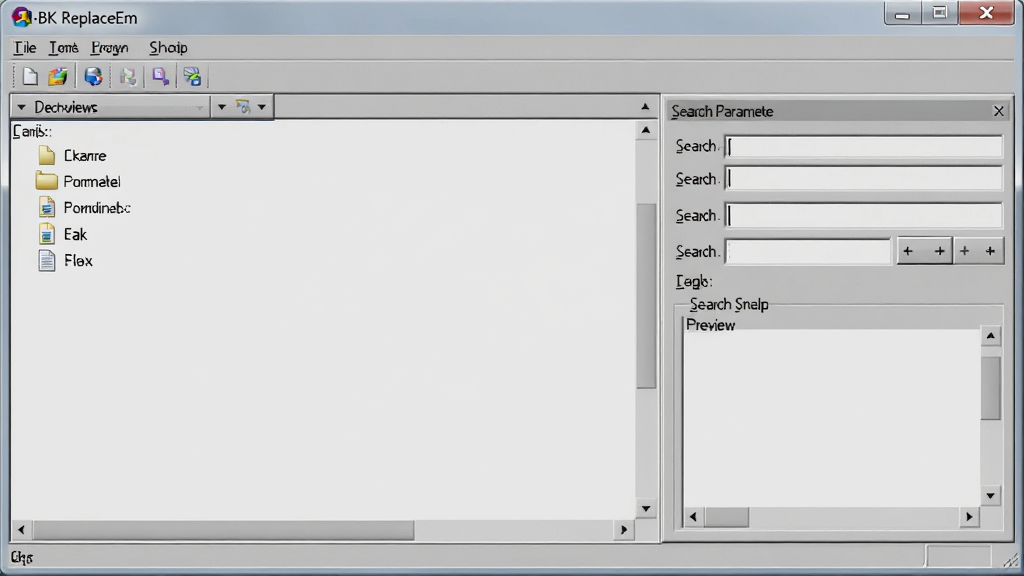The height and width of the screenshot is (576, 1024).
Task: Click the colorful open folder toolbar icon
Action: [58, 76]
